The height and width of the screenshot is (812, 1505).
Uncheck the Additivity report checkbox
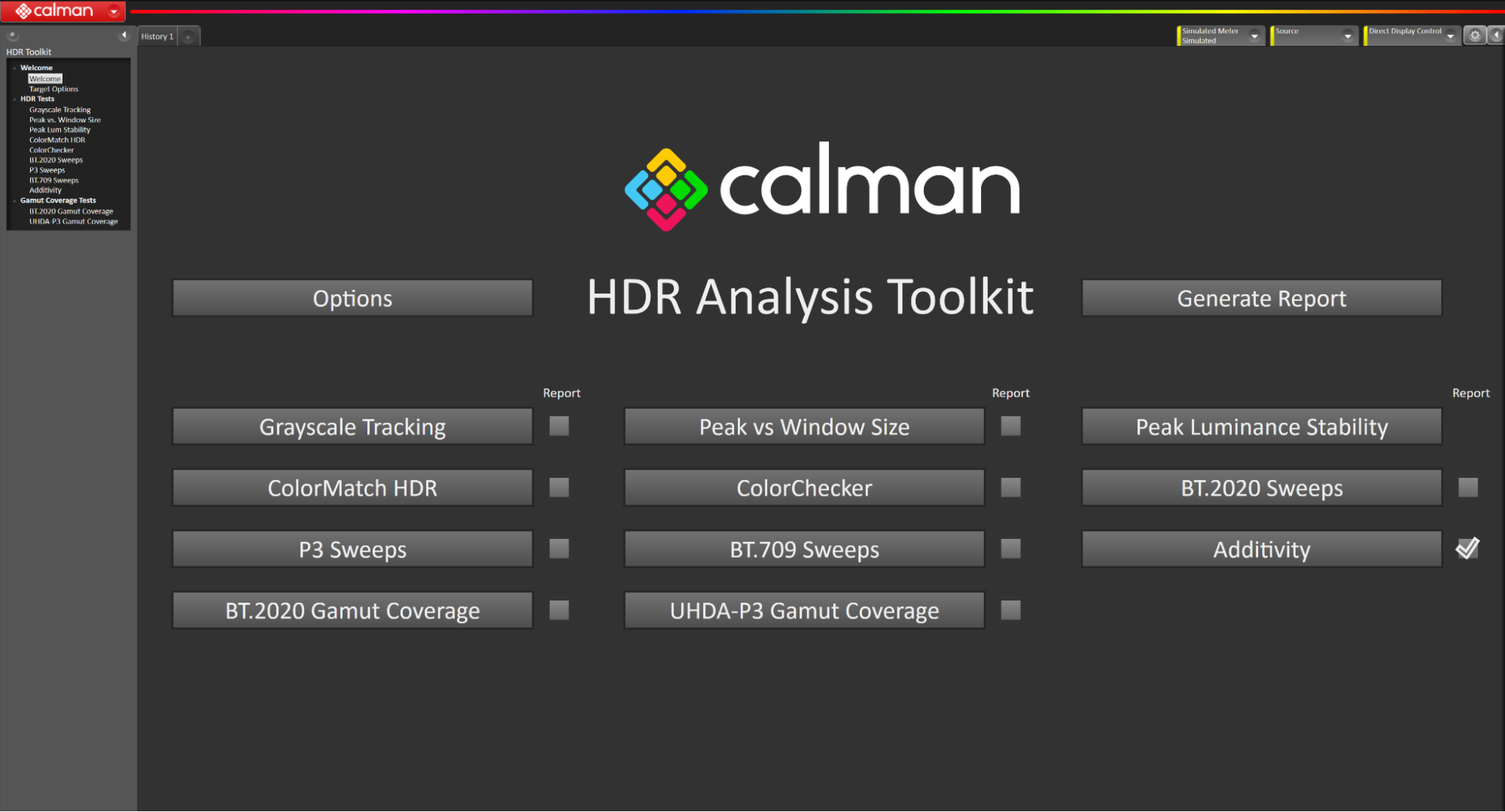1468,549
